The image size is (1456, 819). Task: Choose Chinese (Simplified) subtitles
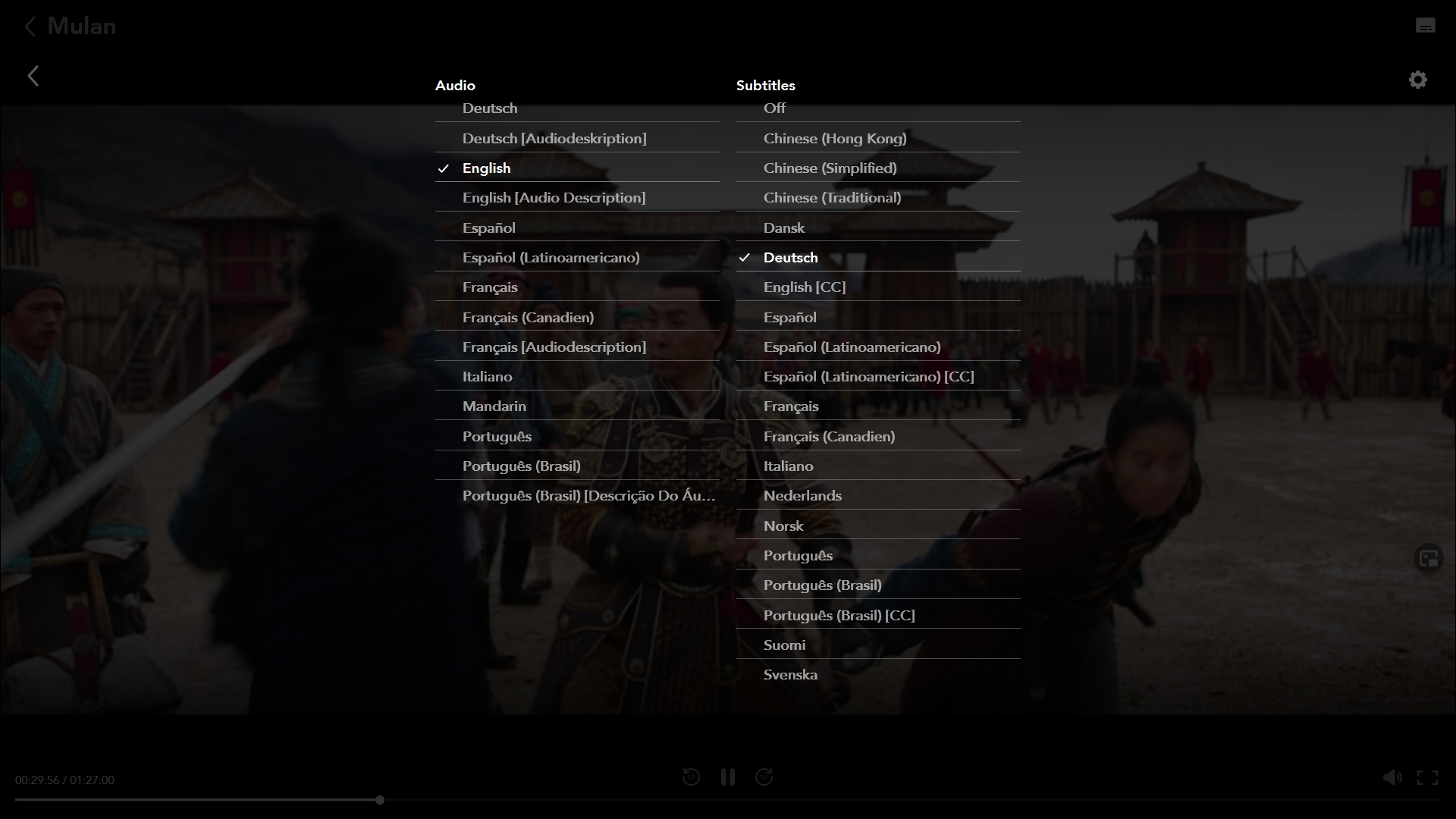(830, 168)
